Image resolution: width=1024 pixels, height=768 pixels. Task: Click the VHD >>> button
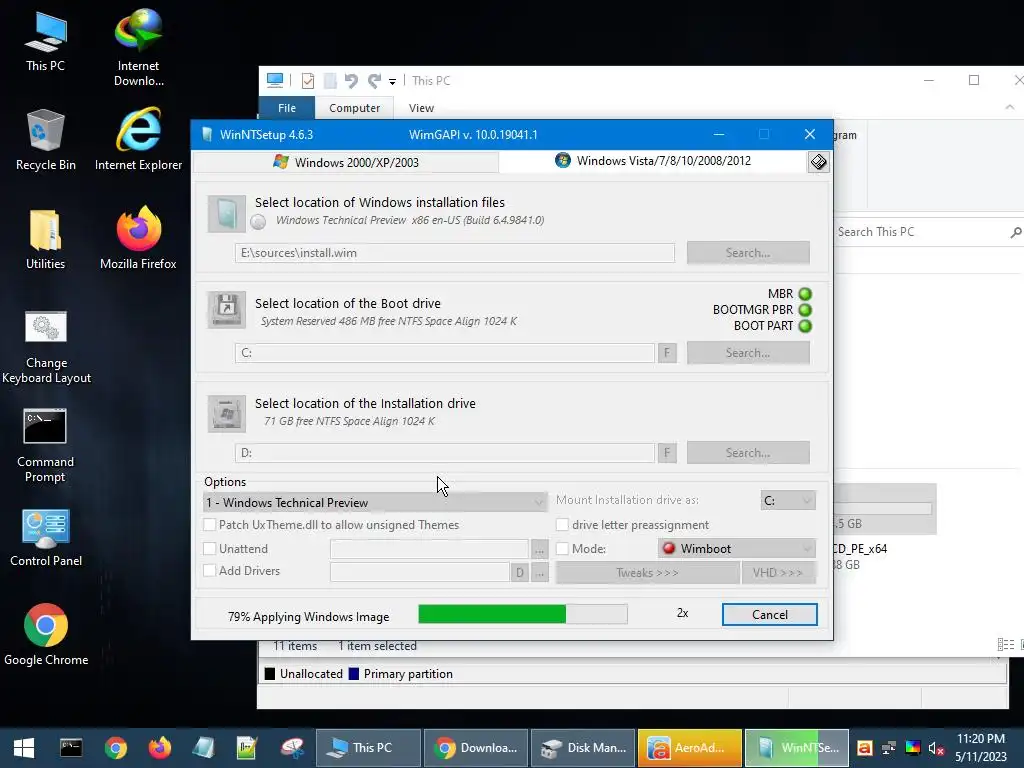[x=777, y=573]
